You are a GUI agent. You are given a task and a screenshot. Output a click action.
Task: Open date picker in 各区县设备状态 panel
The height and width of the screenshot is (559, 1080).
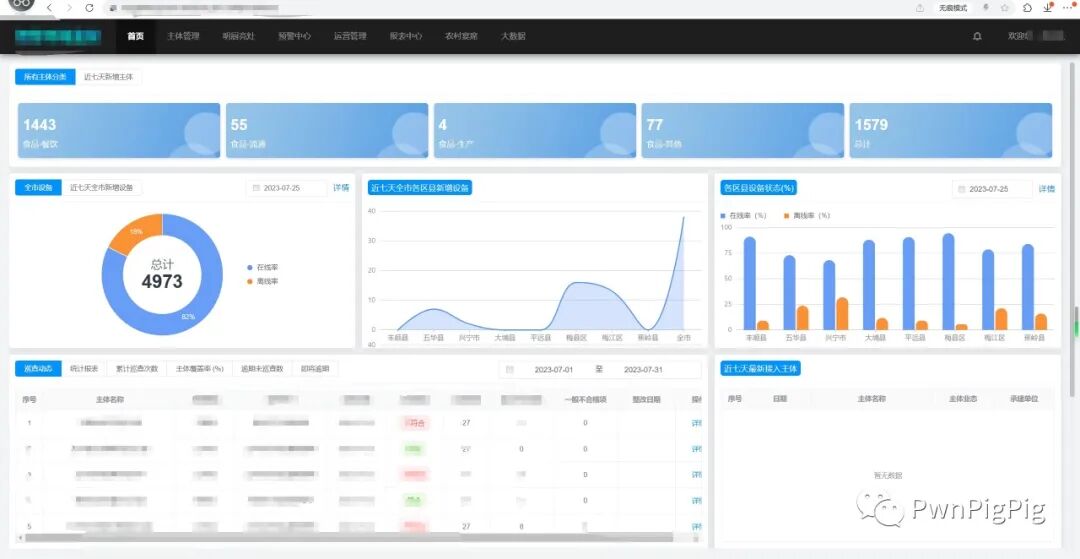pos(993,189)
